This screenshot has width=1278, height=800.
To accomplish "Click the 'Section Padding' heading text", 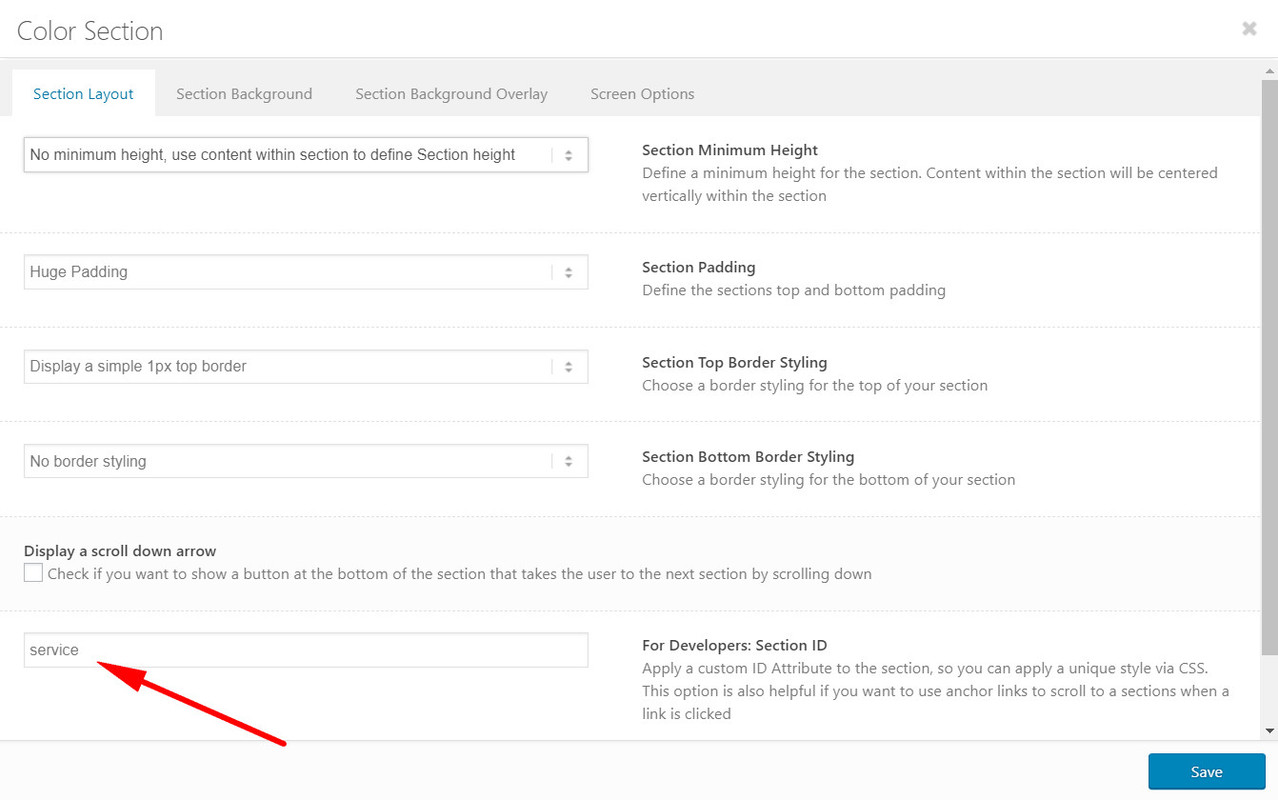I will tap(699, 267).
